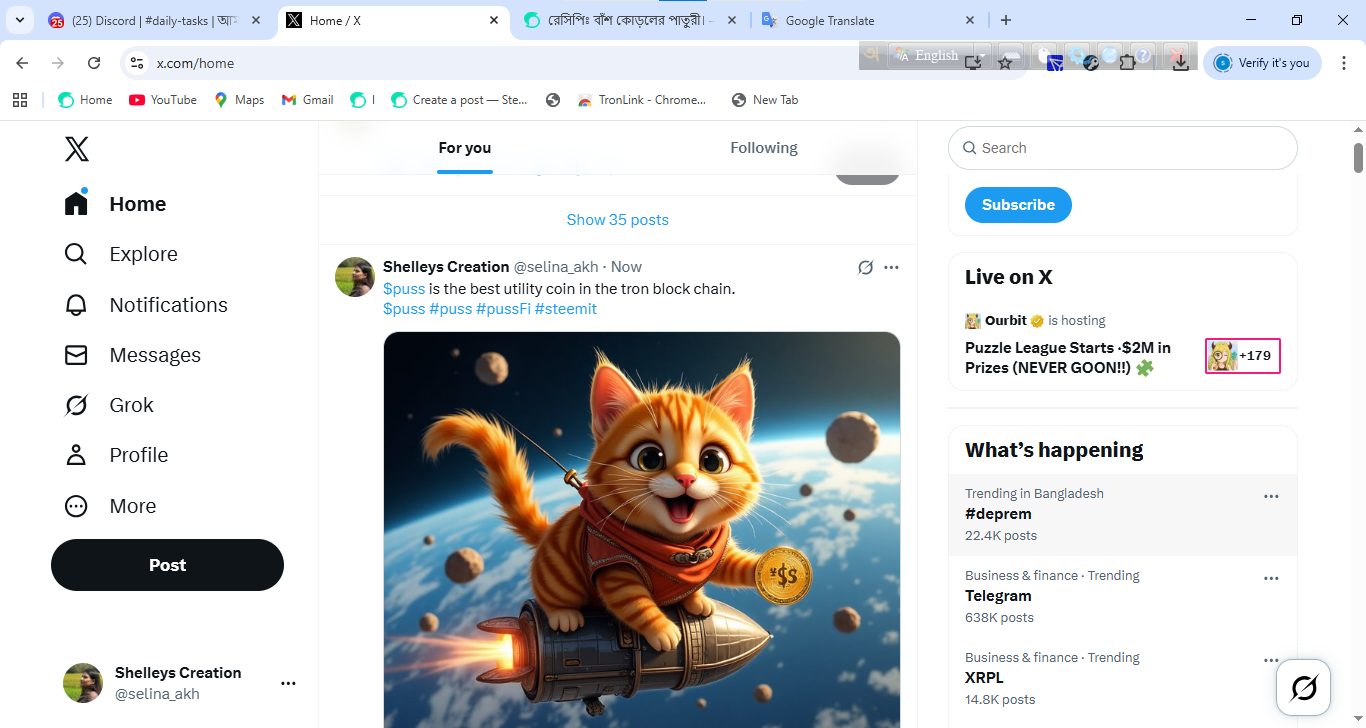
Task: Open the Maps bookmark
Action: [x=239, y=100]
